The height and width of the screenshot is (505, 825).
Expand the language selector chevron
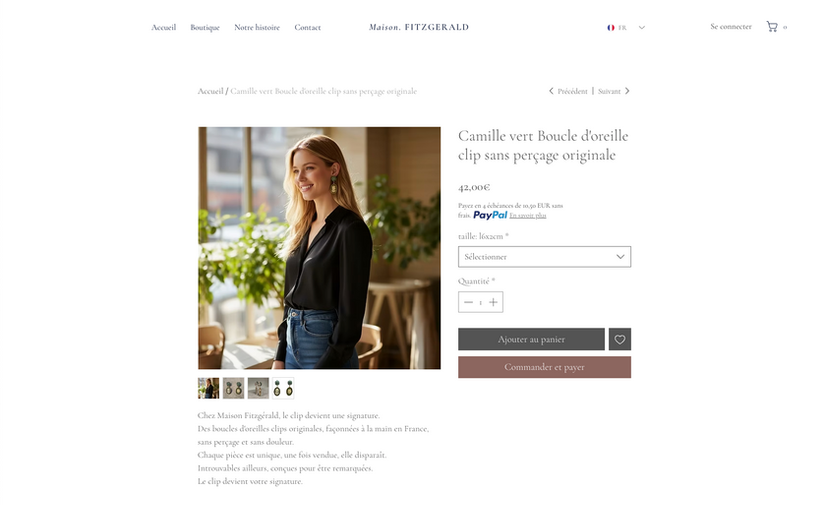[642, 27]
